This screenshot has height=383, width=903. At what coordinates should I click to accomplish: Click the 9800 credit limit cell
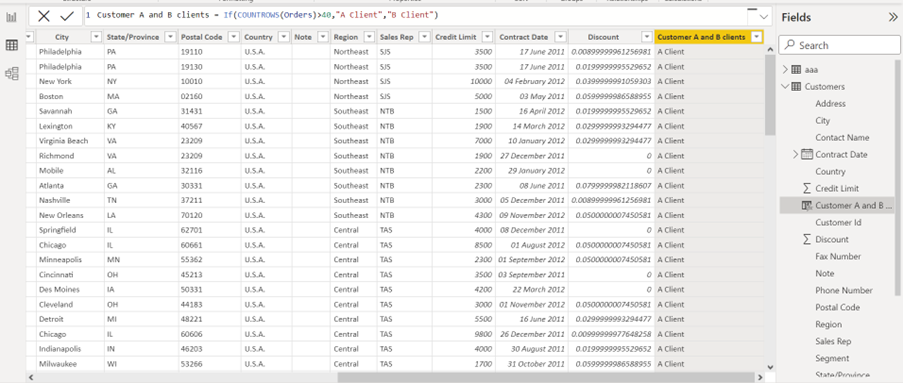(x=463, y=334)
